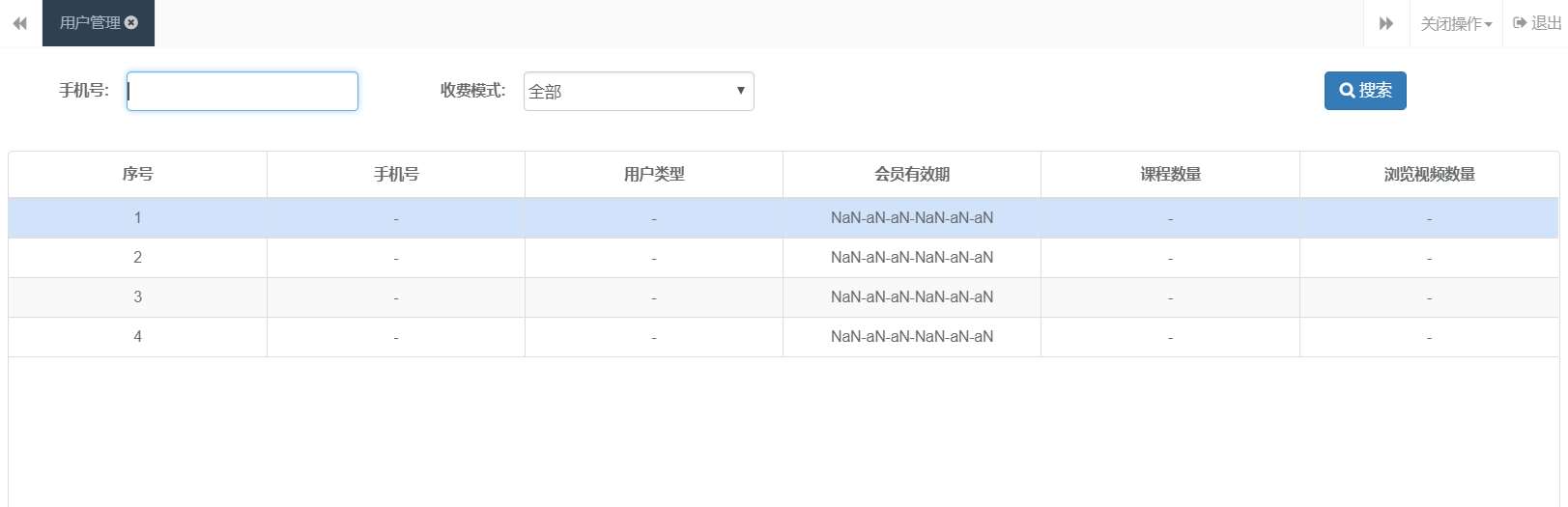Click the right double-arrow tab scroll icon
Screen dimensions: 1568x507
[x=1386, y=23]
